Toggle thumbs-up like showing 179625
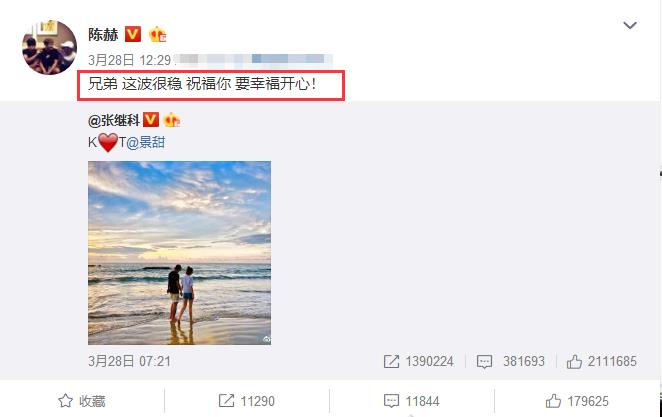This screenshot has width=662, height=417. (x=577, y=401)
